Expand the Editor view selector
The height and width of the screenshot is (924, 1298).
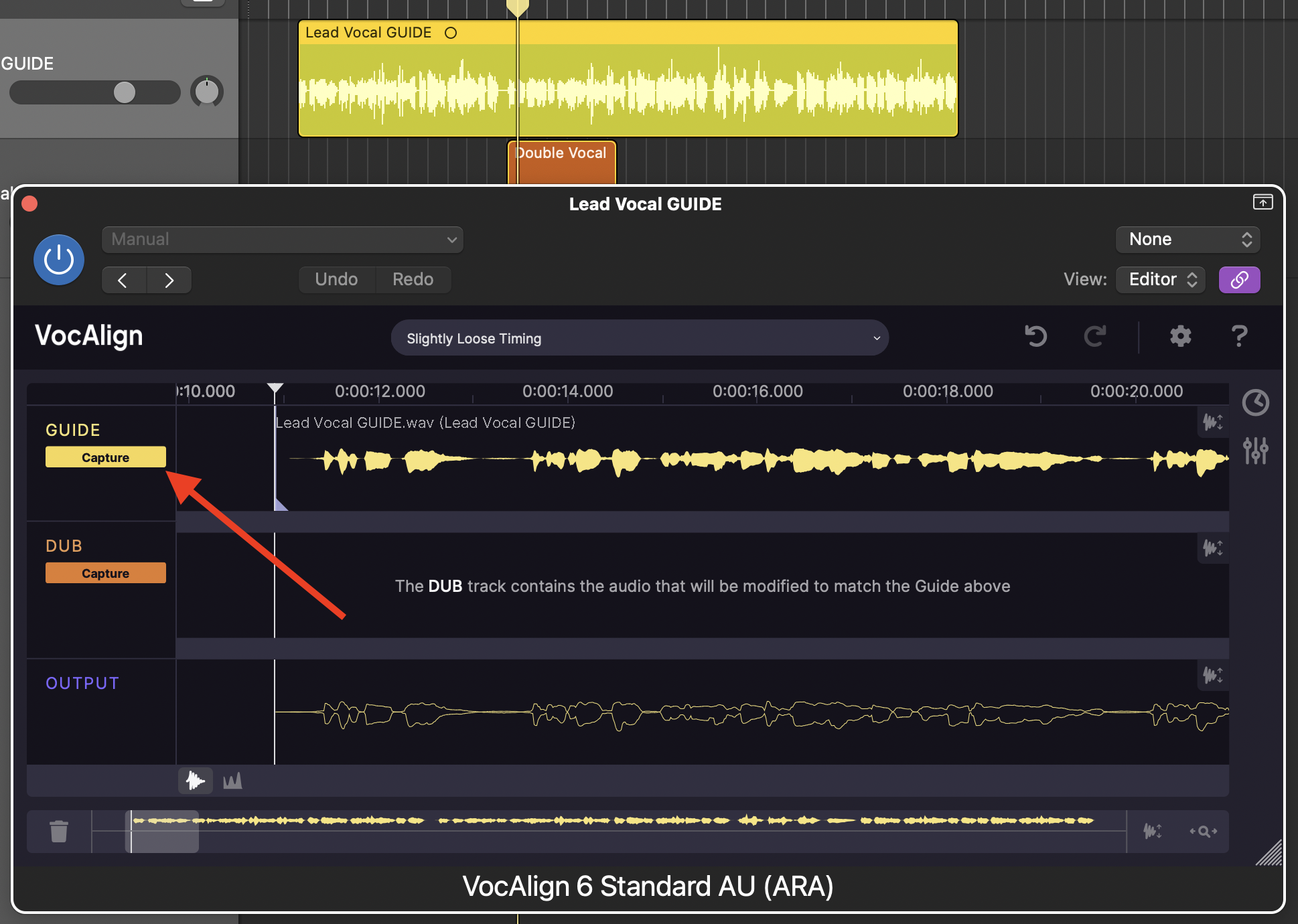pyautogui.click(x=1161, y=279)
